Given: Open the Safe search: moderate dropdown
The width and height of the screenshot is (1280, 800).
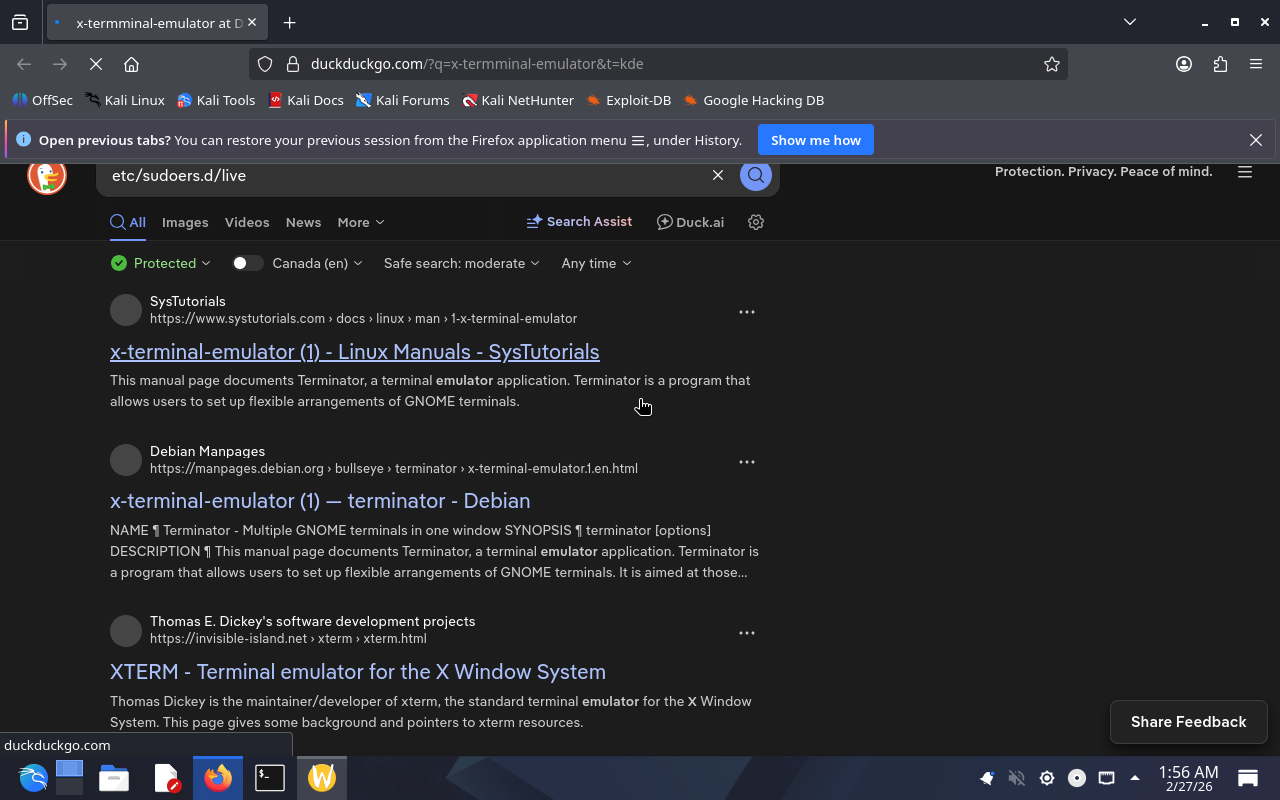Looking at the screenshot, I should pos(461,263).
